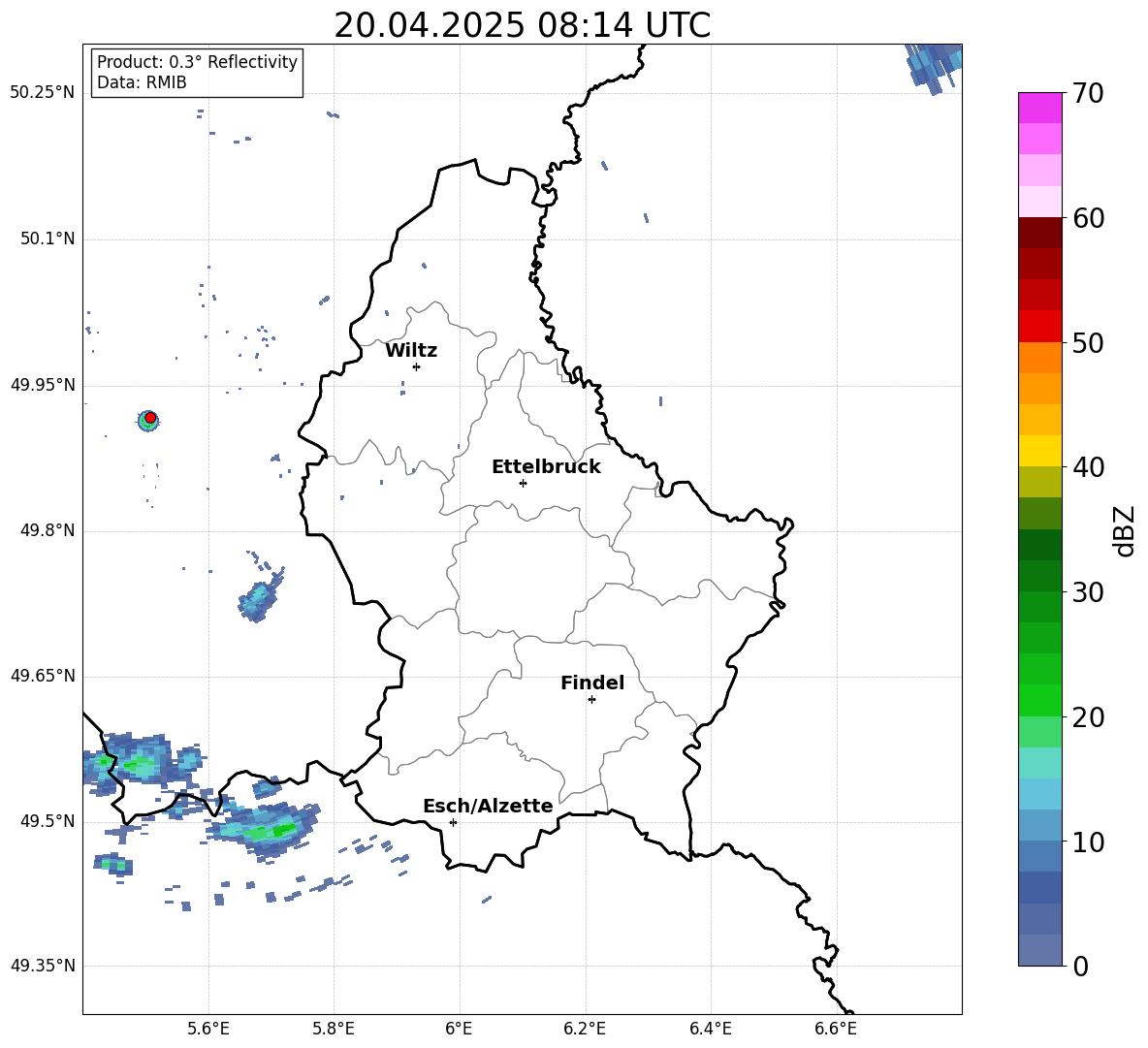Click the 6°E longitude label
The image size is (1148, 1048).
coord(459,1029)
